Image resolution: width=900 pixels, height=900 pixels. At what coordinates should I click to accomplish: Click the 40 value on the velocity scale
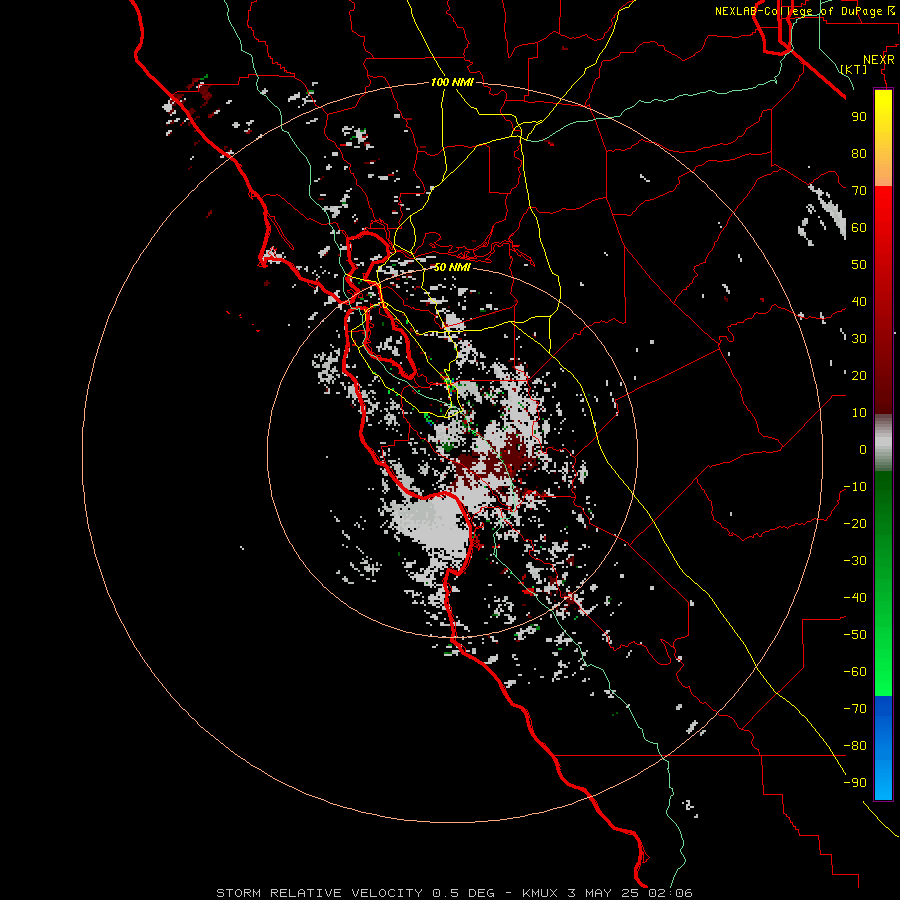point(859,301)
